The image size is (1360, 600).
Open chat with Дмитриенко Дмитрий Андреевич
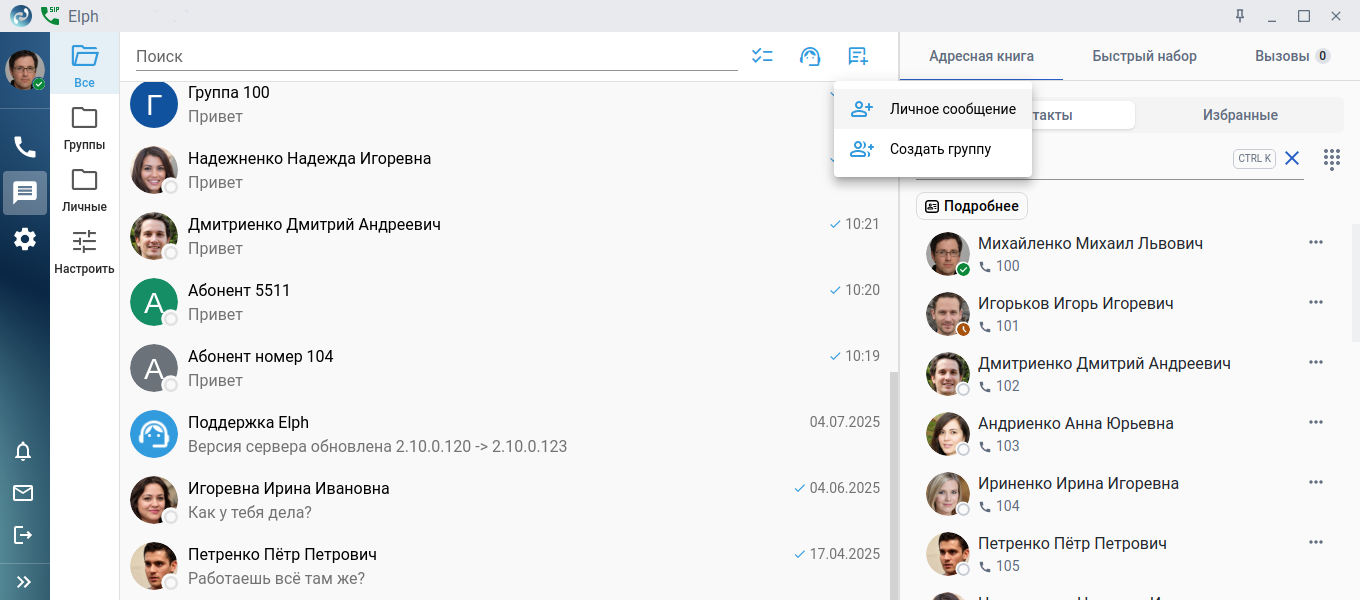pyautogui.click(x=505, y=236)
